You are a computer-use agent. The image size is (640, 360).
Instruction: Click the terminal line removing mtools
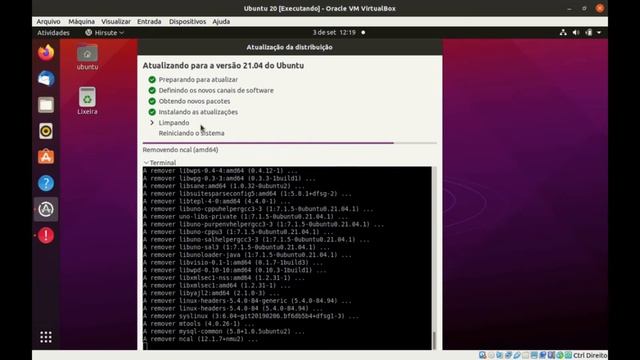pyautogui.click(x=198, y=324)
